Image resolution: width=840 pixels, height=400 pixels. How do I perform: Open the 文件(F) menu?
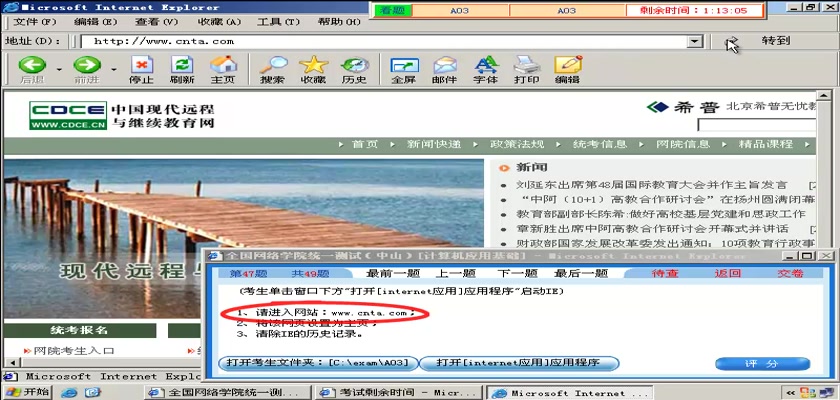coord(34,22)
